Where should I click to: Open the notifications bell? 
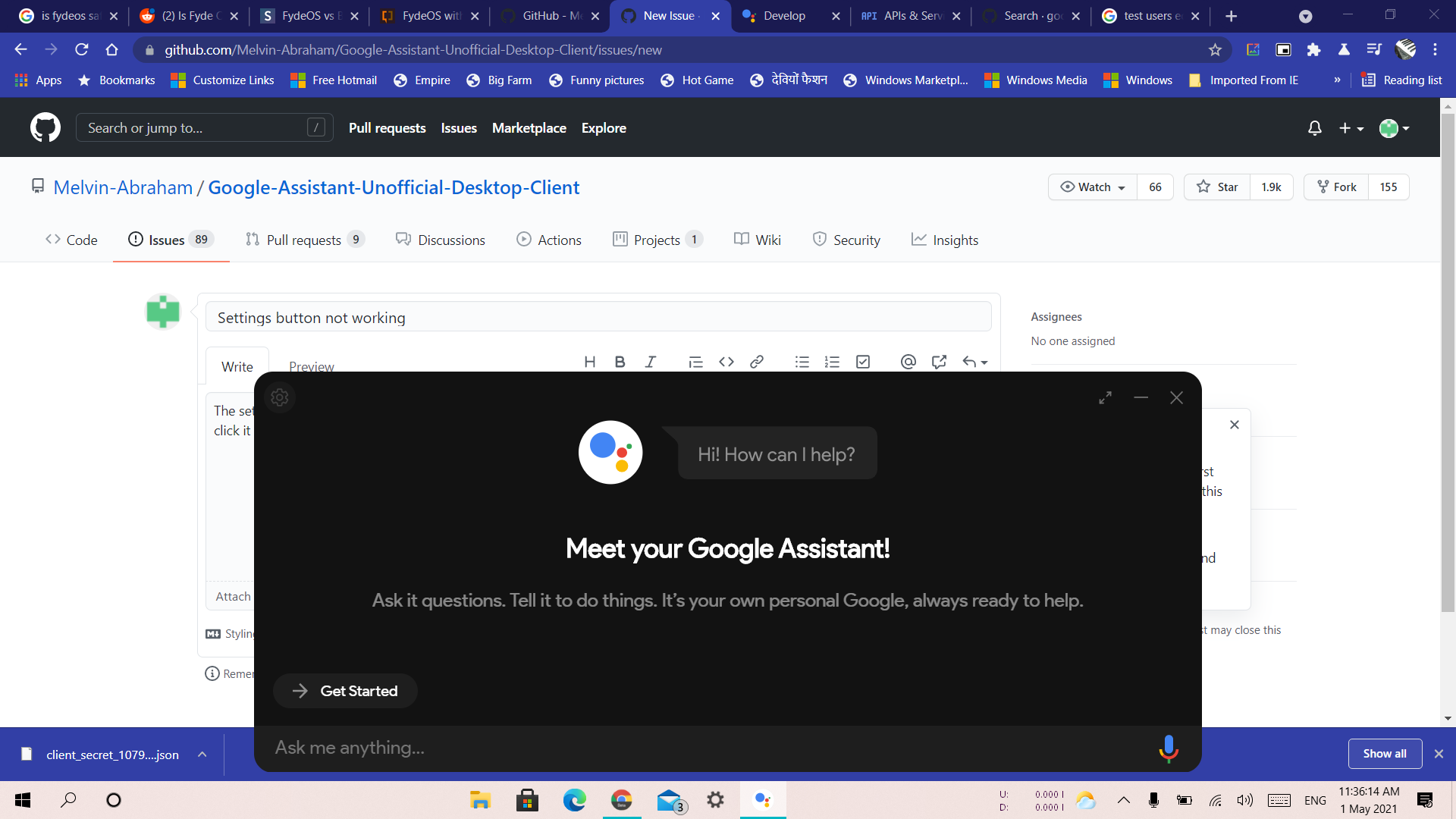tap(1314, 128)
